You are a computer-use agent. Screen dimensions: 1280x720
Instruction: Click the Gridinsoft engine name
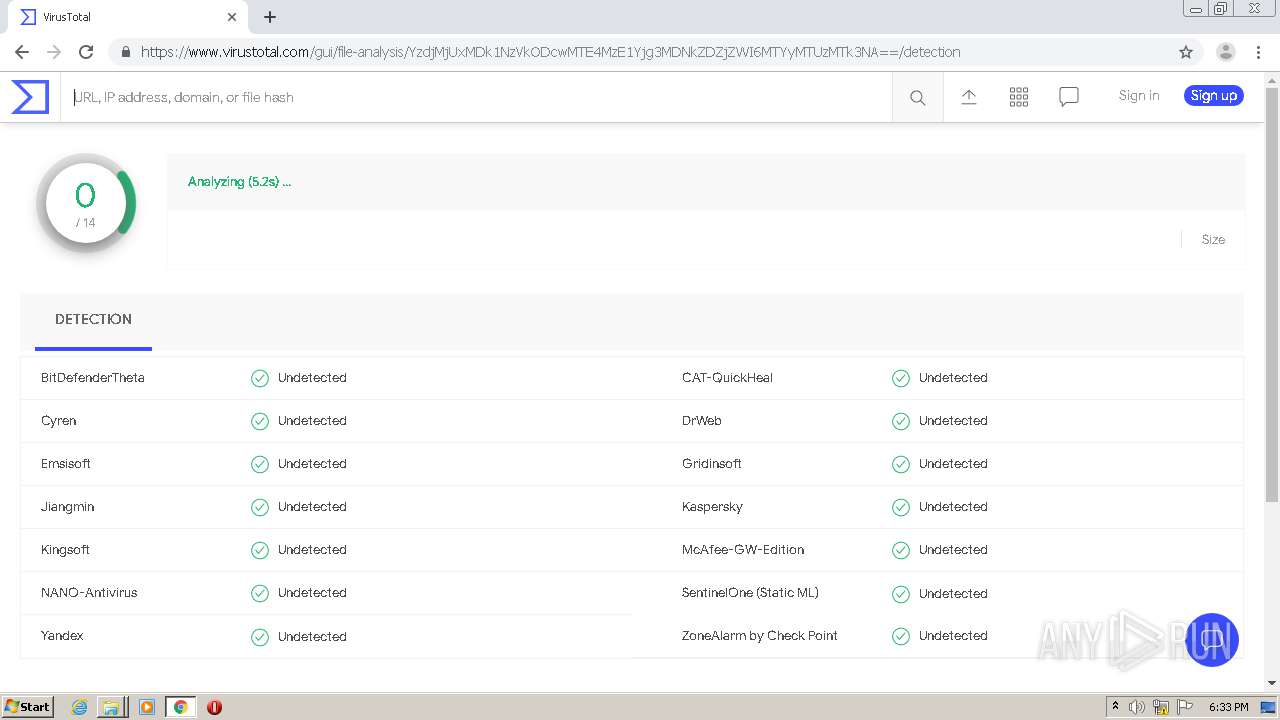click(712, 464)
